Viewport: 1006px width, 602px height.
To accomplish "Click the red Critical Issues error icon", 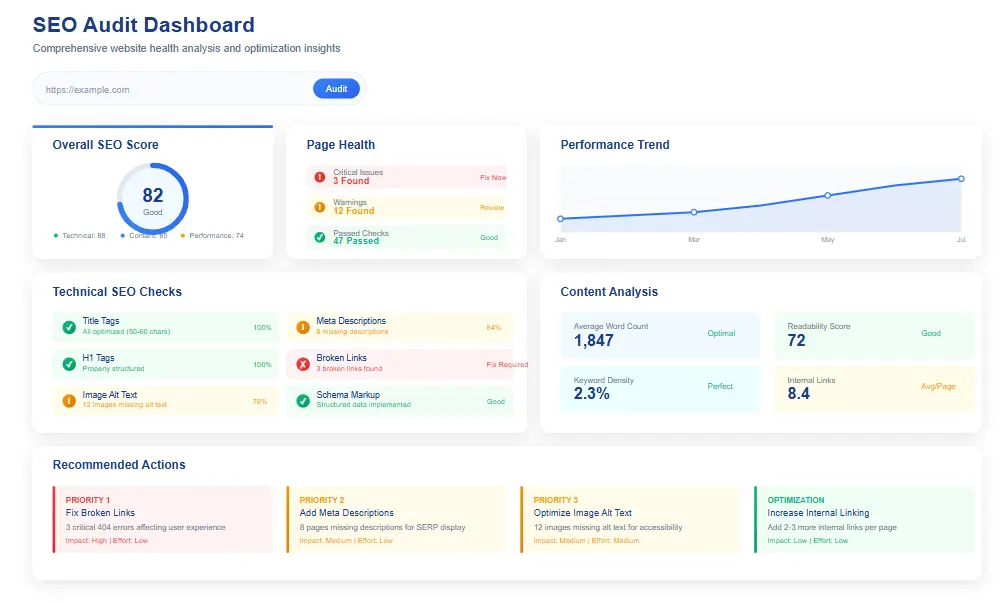I will point(320,175).
